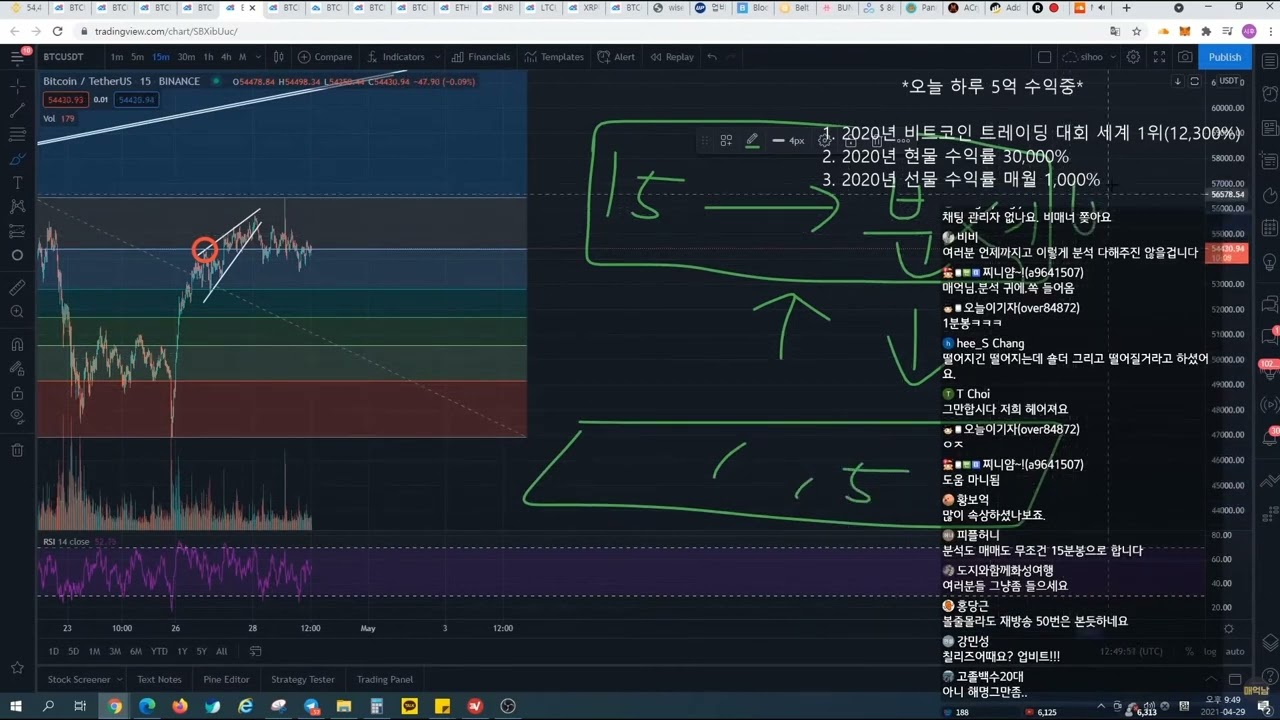1280x720 pixels.
Task: Select the crosshair cursor tool
Action: pos(17,86)
